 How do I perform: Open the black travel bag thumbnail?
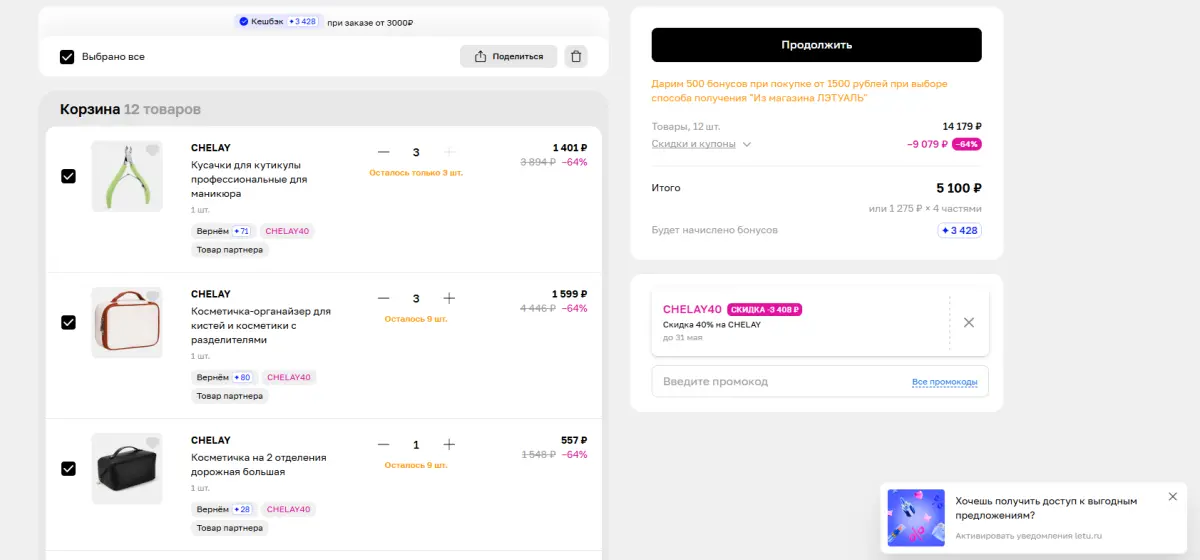tap(127, 468)
